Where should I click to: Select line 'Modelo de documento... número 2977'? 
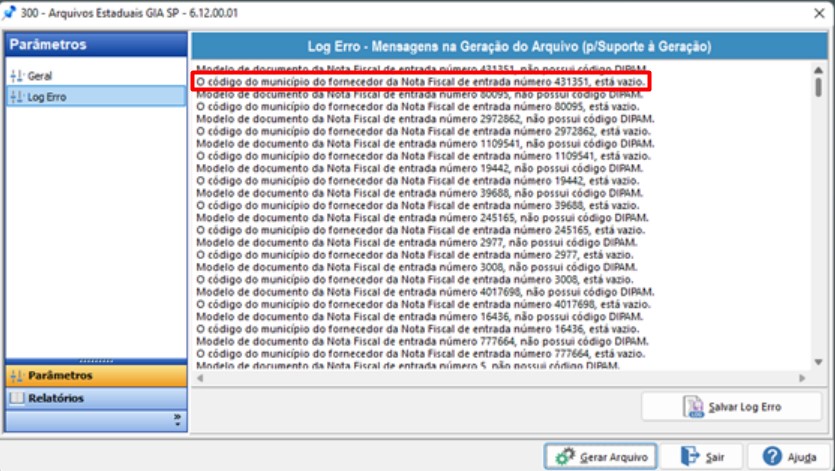[416, 242]
